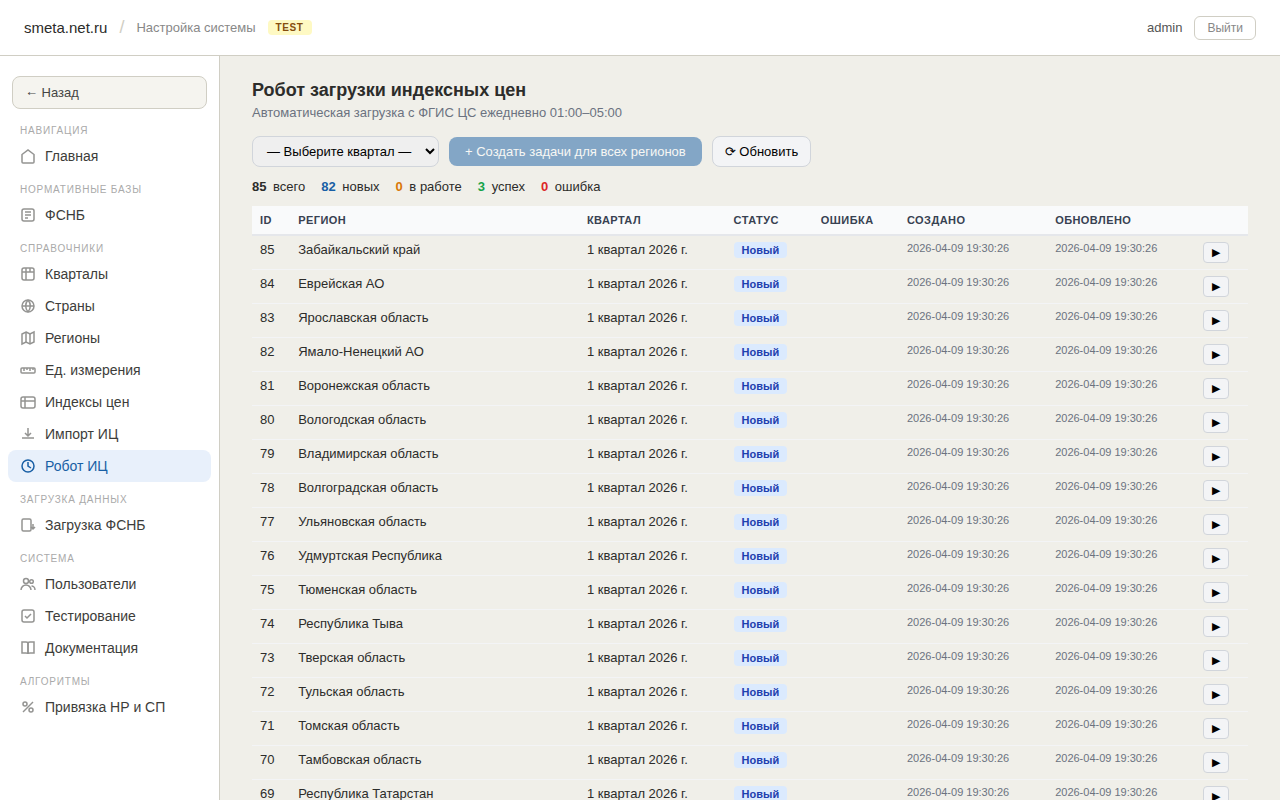The image size is (1280, 800).
Task: Click the Выйти logout button
Action: click(x=1224, y=27)
